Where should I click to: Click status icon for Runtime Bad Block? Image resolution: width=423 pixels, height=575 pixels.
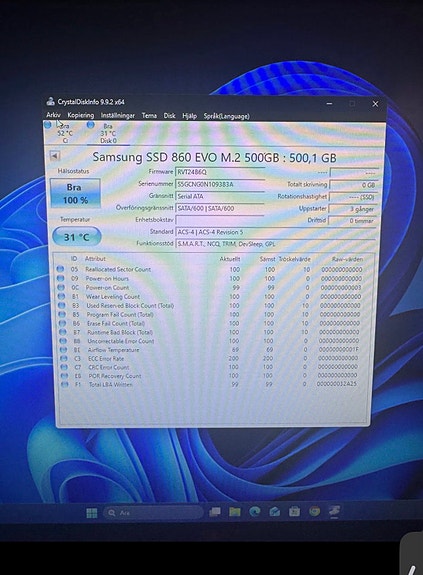click(63, 332)
